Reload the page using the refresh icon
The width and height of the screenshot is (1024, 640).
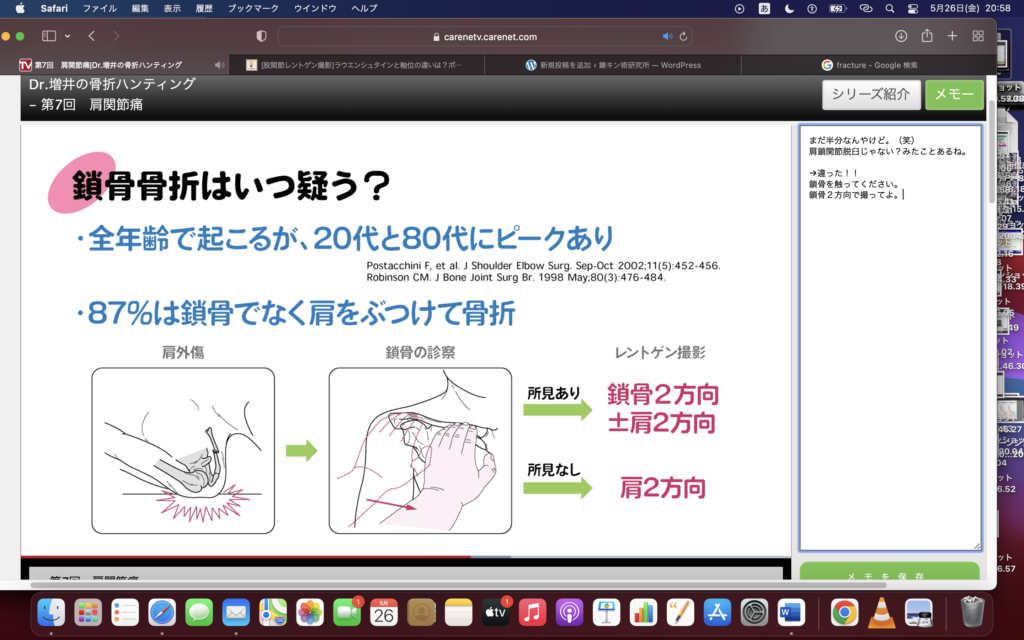pyautogui.click(x=684, y=37)
